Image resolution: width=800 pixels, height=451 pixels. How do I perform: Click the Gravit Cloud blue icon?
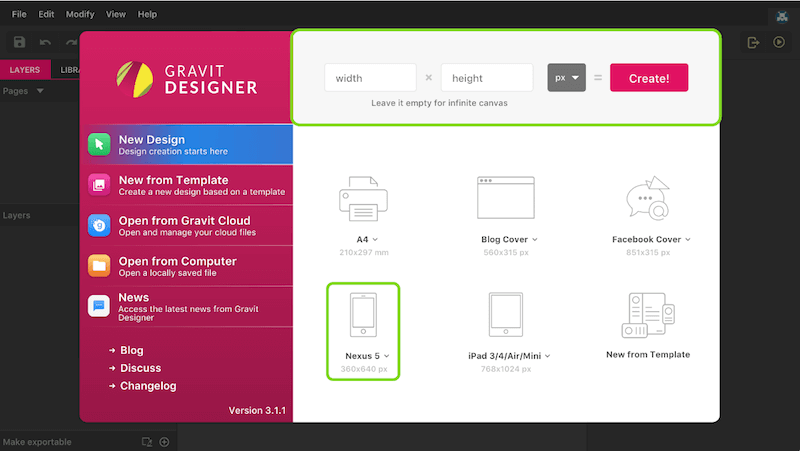pyautogui.click(x=99, y=226)
